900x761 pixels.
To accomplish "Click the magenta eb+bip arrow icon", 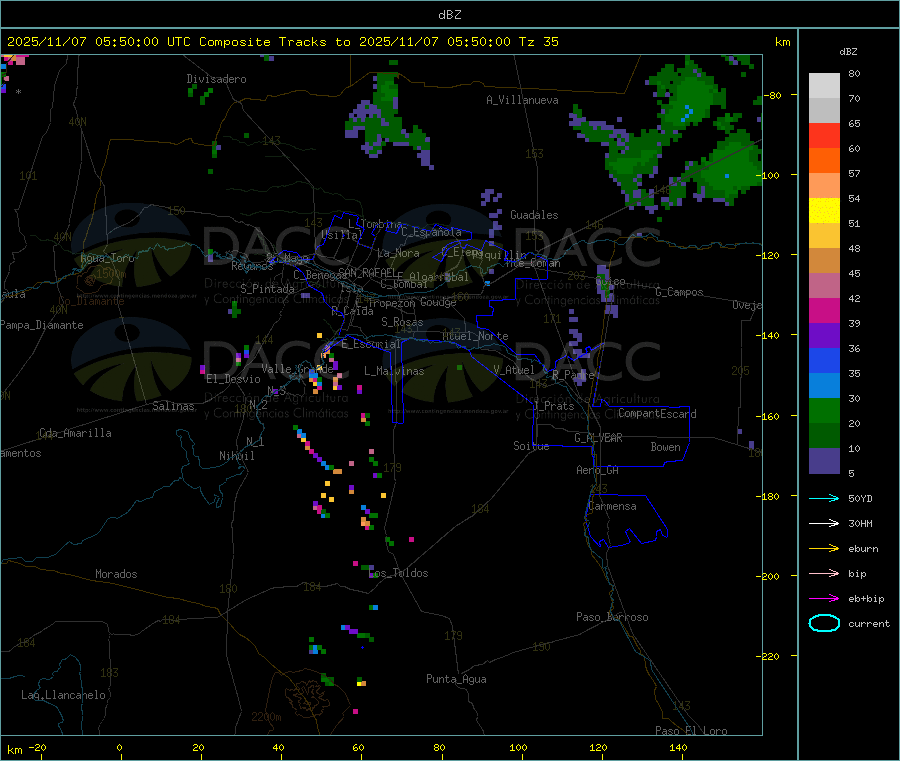I will point(824,598).
